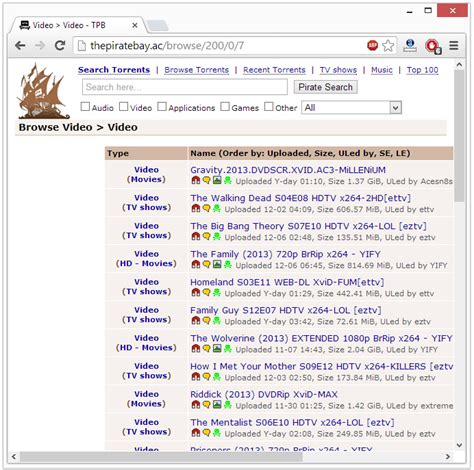Viewport: 474px width, 470px height.
Task: Open The Family (2013) 720p BrRip link
Action: point(285,254)
